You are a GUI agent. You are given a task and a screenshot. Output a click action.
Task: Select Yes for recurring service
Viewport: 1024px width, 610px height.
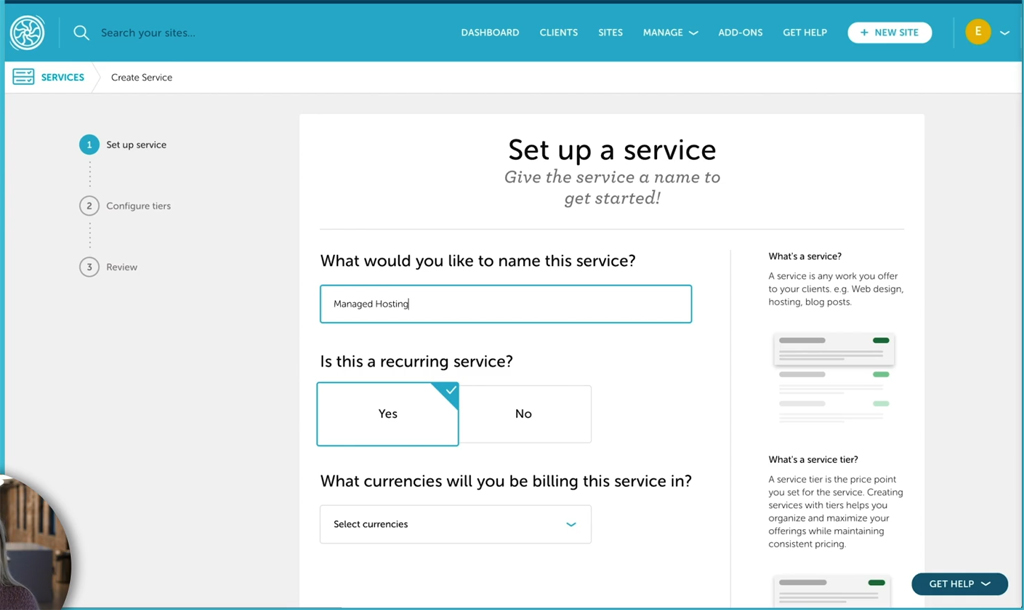[x=388, y=414]
